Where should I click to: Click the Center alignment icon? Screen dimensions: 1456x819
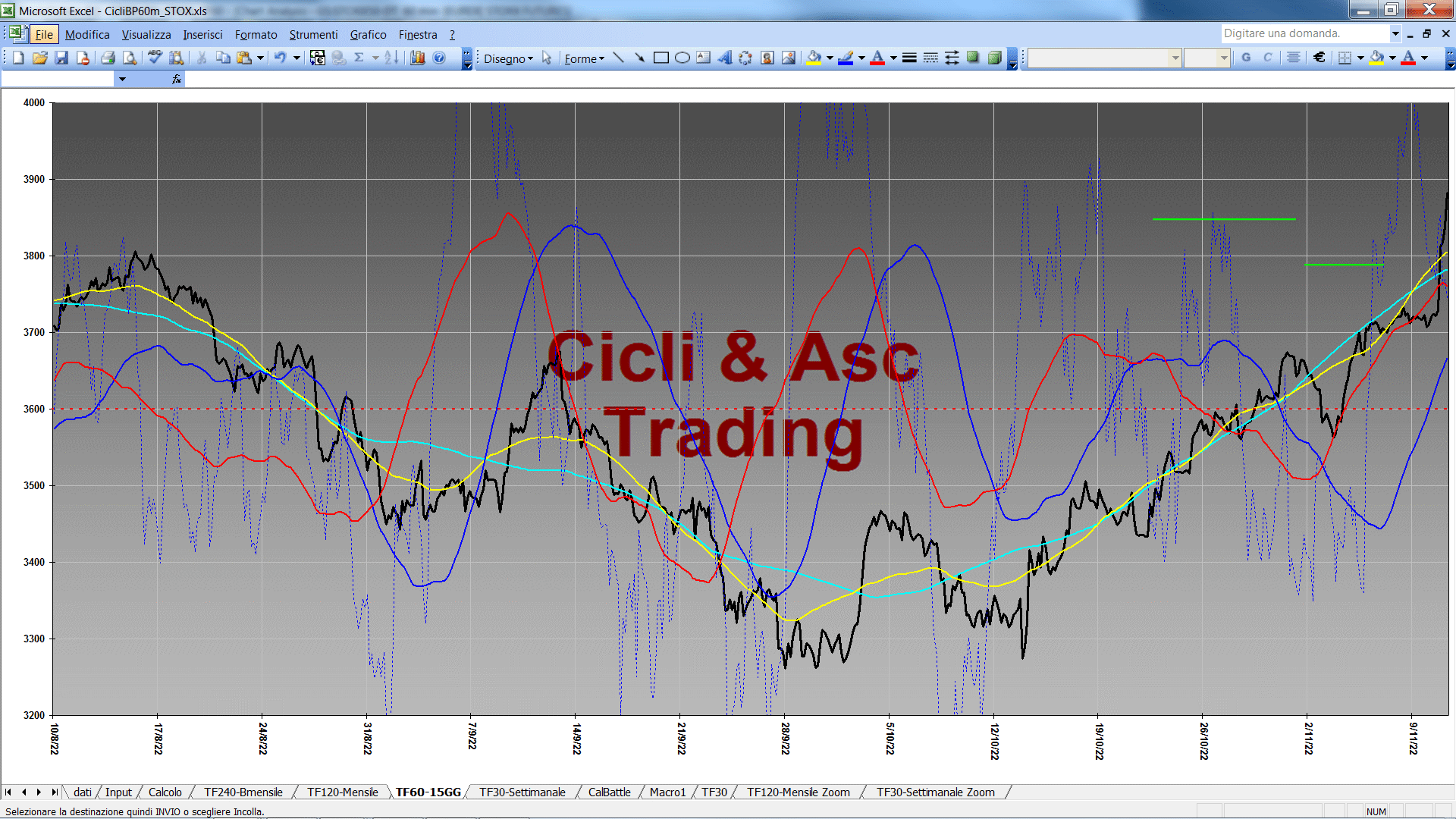tap(1294, 58)
